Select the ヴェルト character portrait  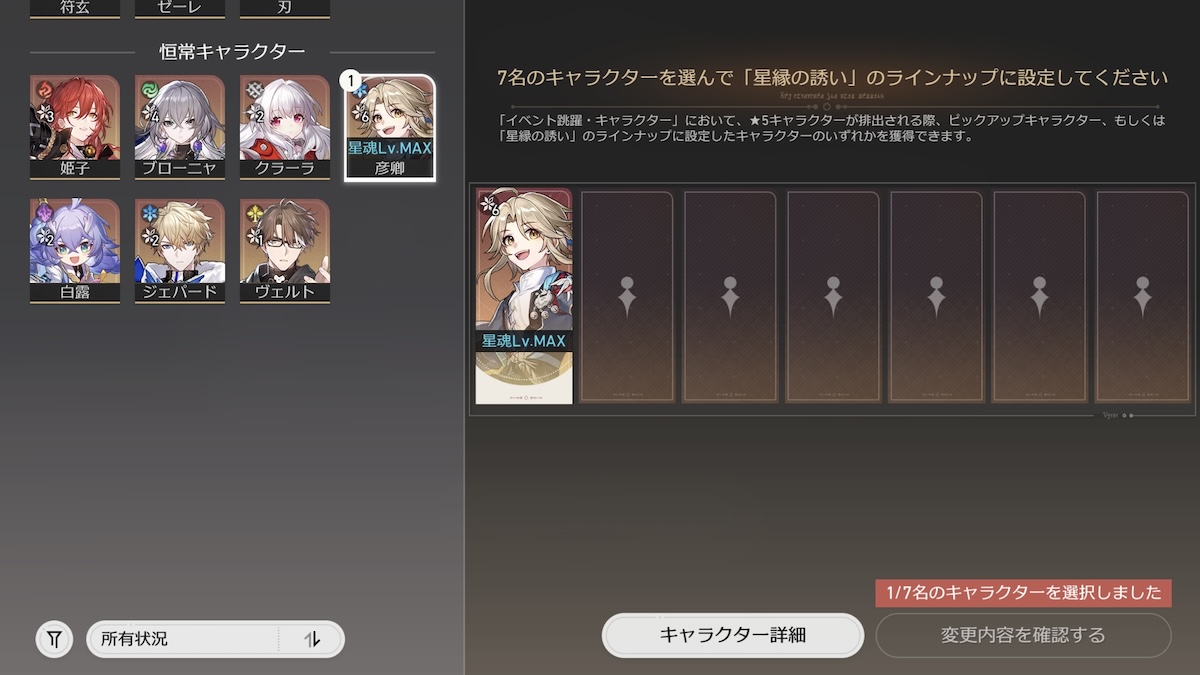(285, 251)
